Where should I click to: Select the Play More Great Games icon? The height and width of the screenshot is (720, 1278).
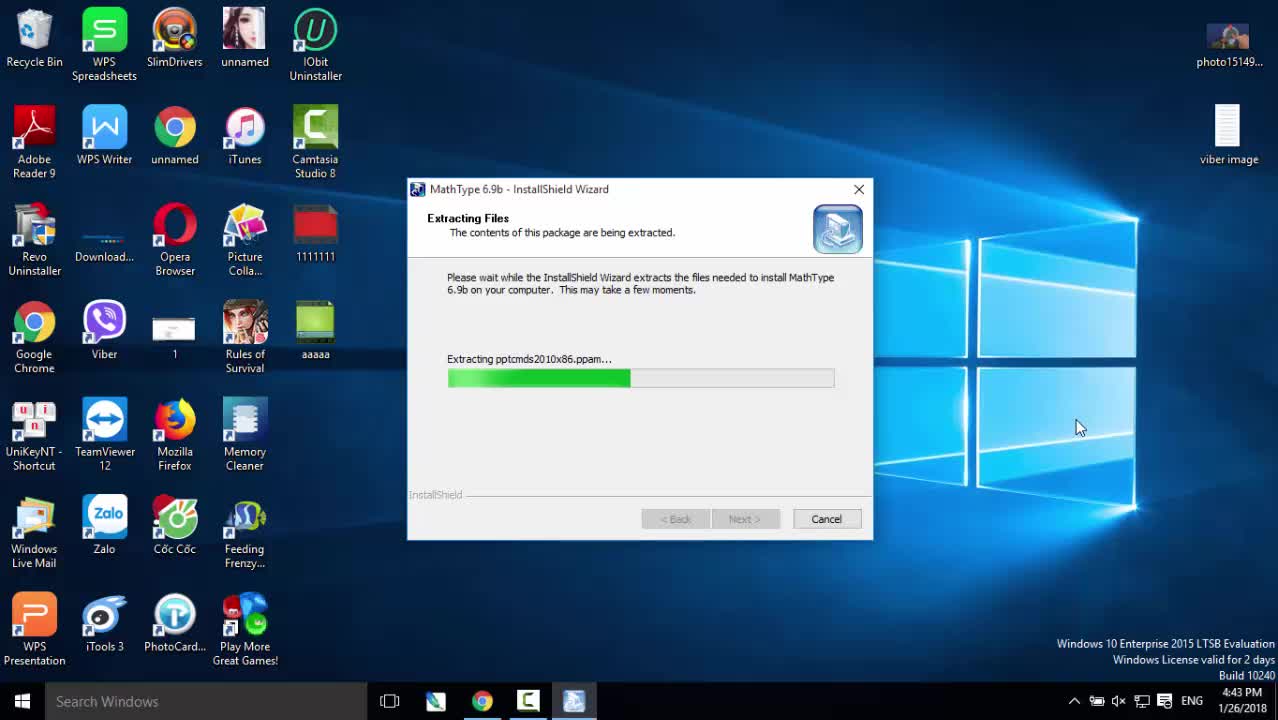pyautogui.click(x=245, y=630)
